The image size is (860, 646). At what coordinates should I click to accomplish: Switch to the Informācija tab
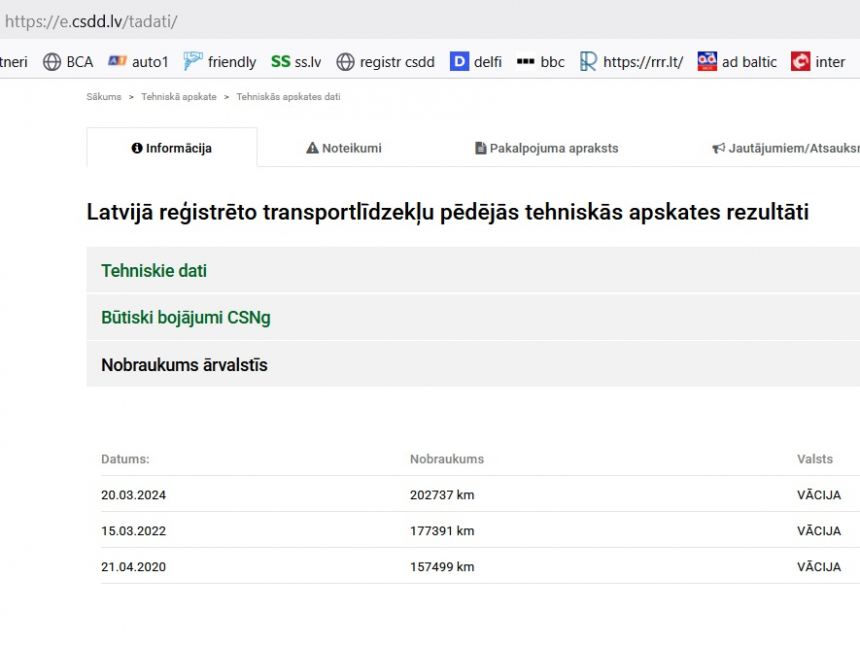[x=172, y=148]
